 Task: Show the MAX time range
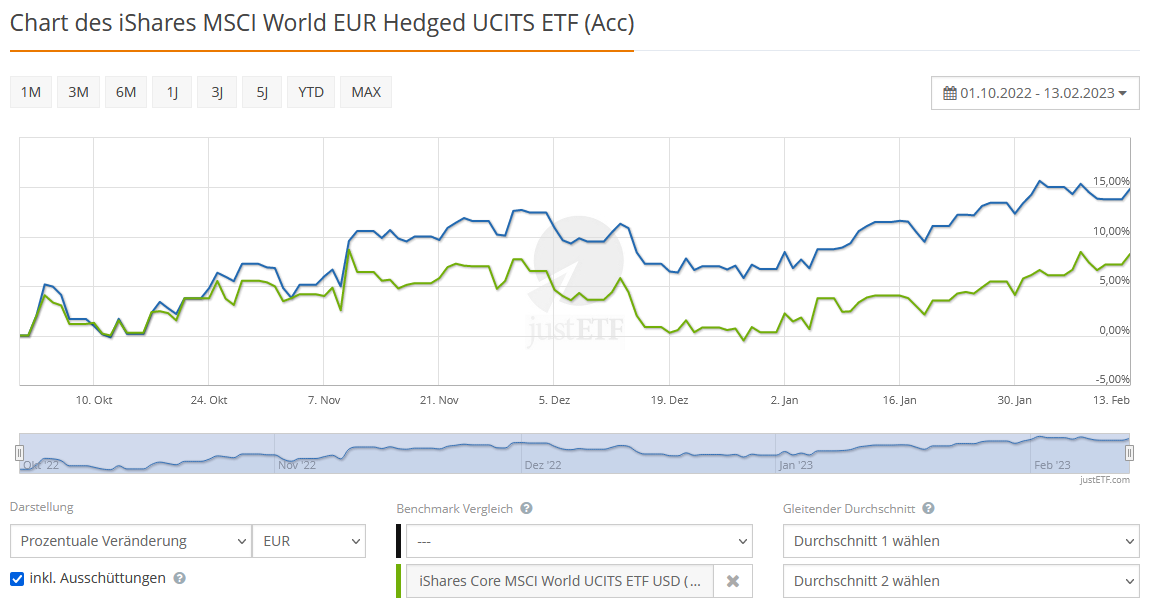point(366,92)
